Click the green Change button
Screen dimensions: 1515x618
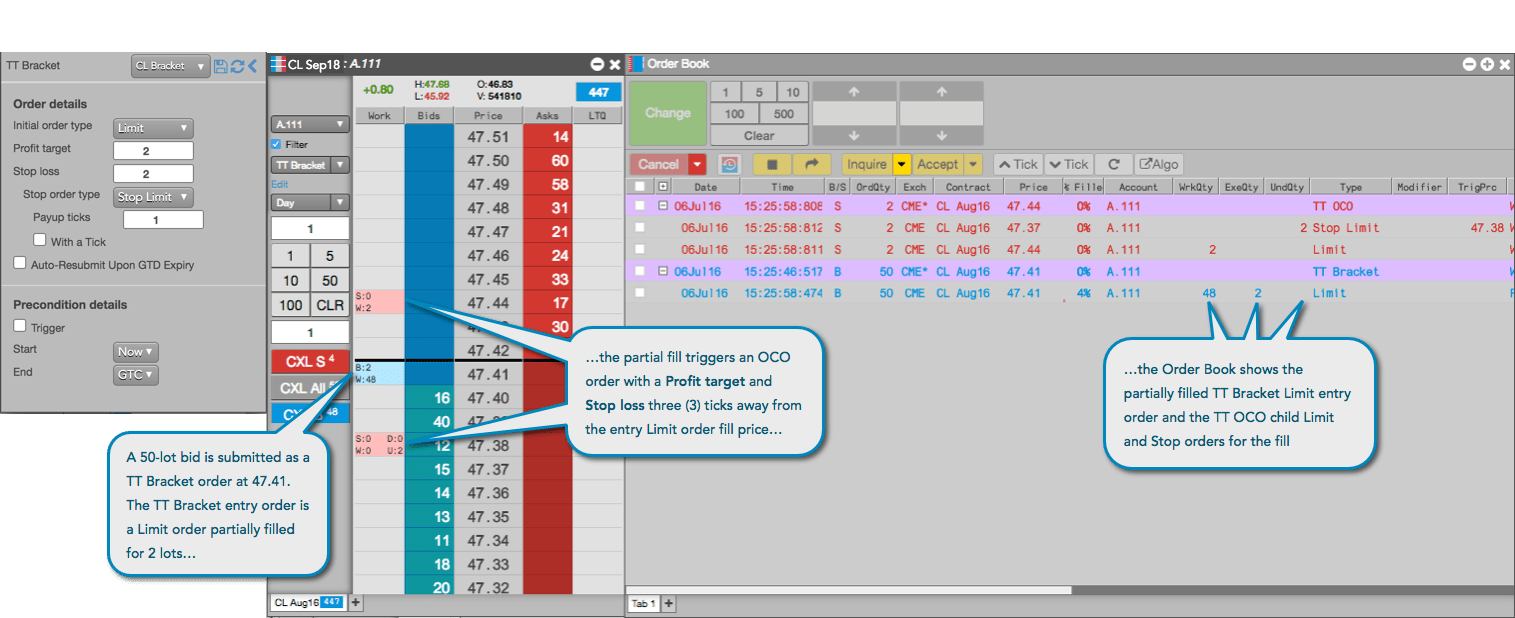coord(668,113)
